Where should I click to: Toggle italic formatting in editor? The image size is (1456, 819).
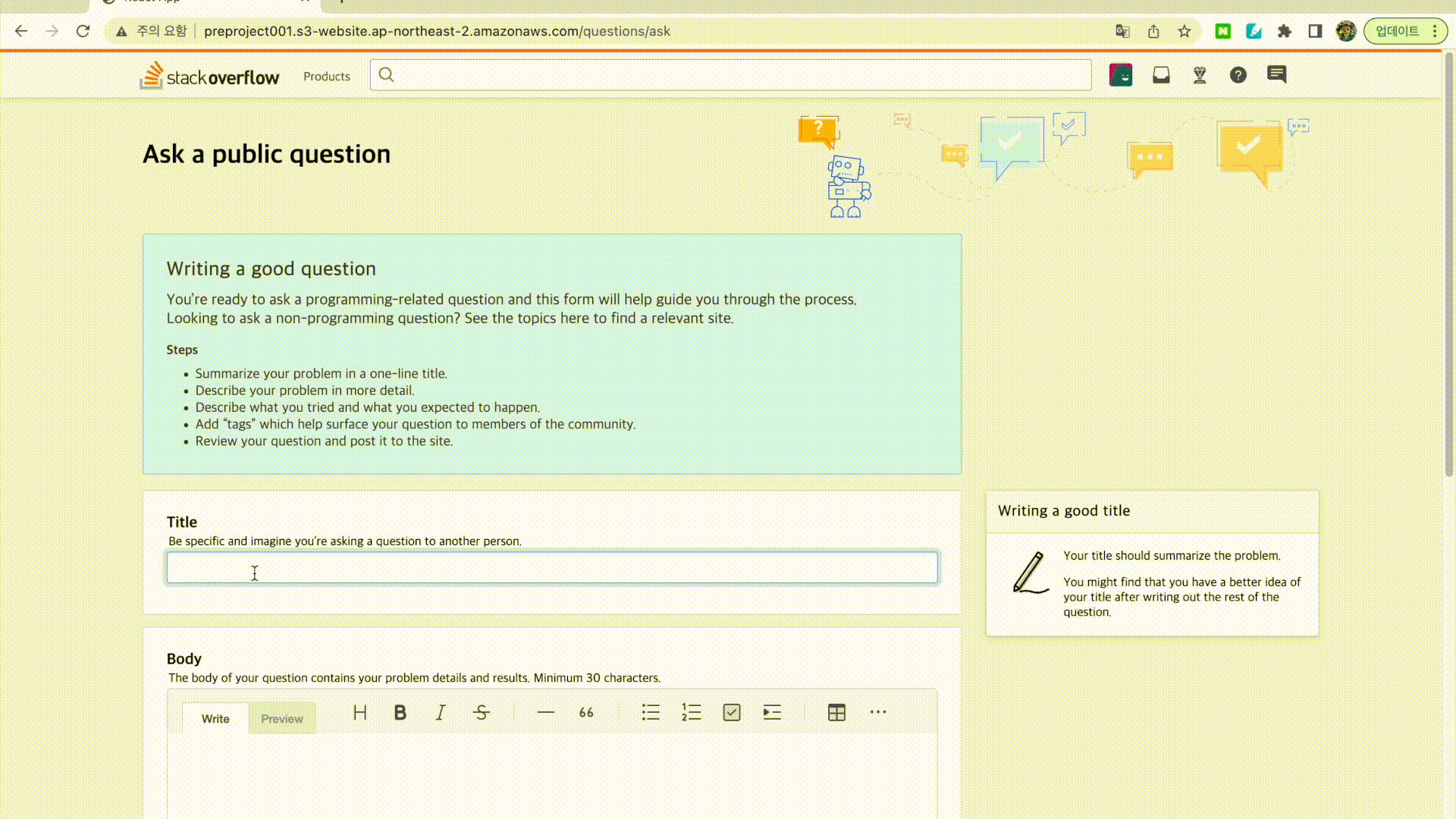(440, 713)
